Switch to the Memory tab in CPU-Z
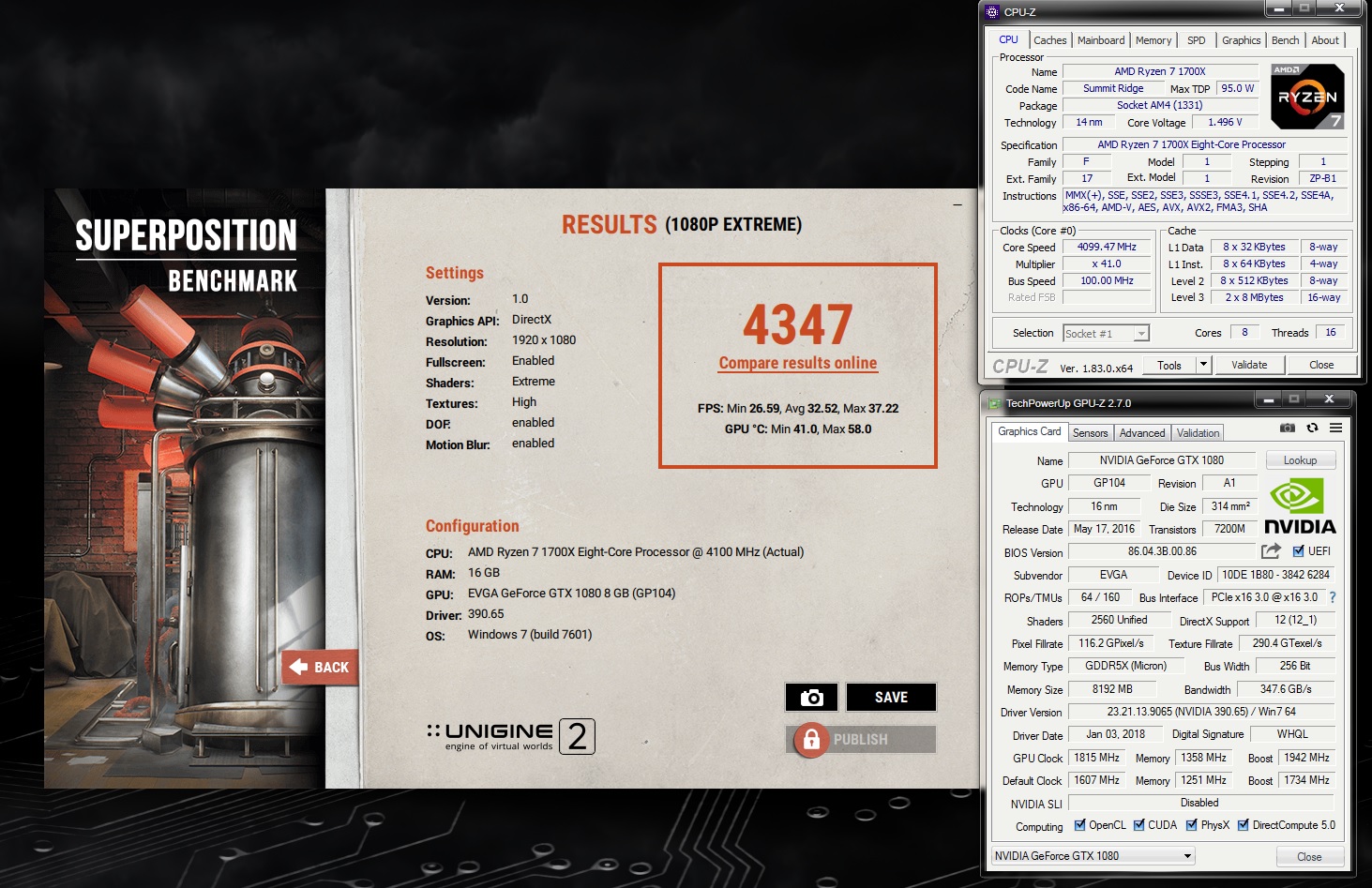 pyautogui.click(x=1153, y=40)
